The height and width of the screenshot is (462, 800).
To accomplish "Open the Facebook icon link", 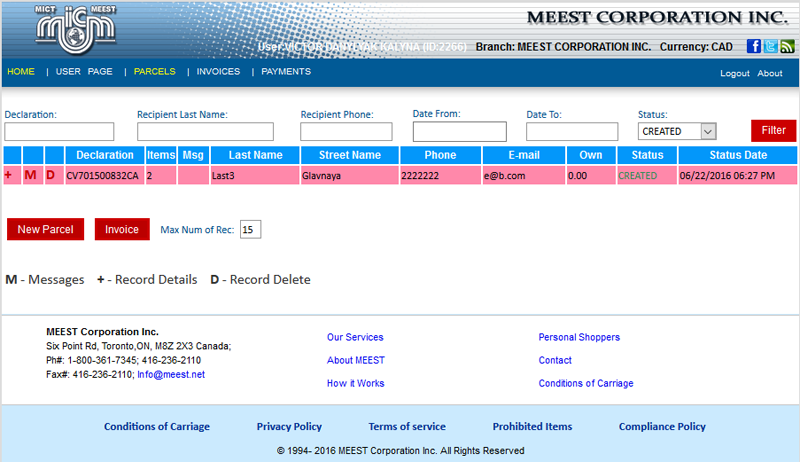I will coord(754,46).
